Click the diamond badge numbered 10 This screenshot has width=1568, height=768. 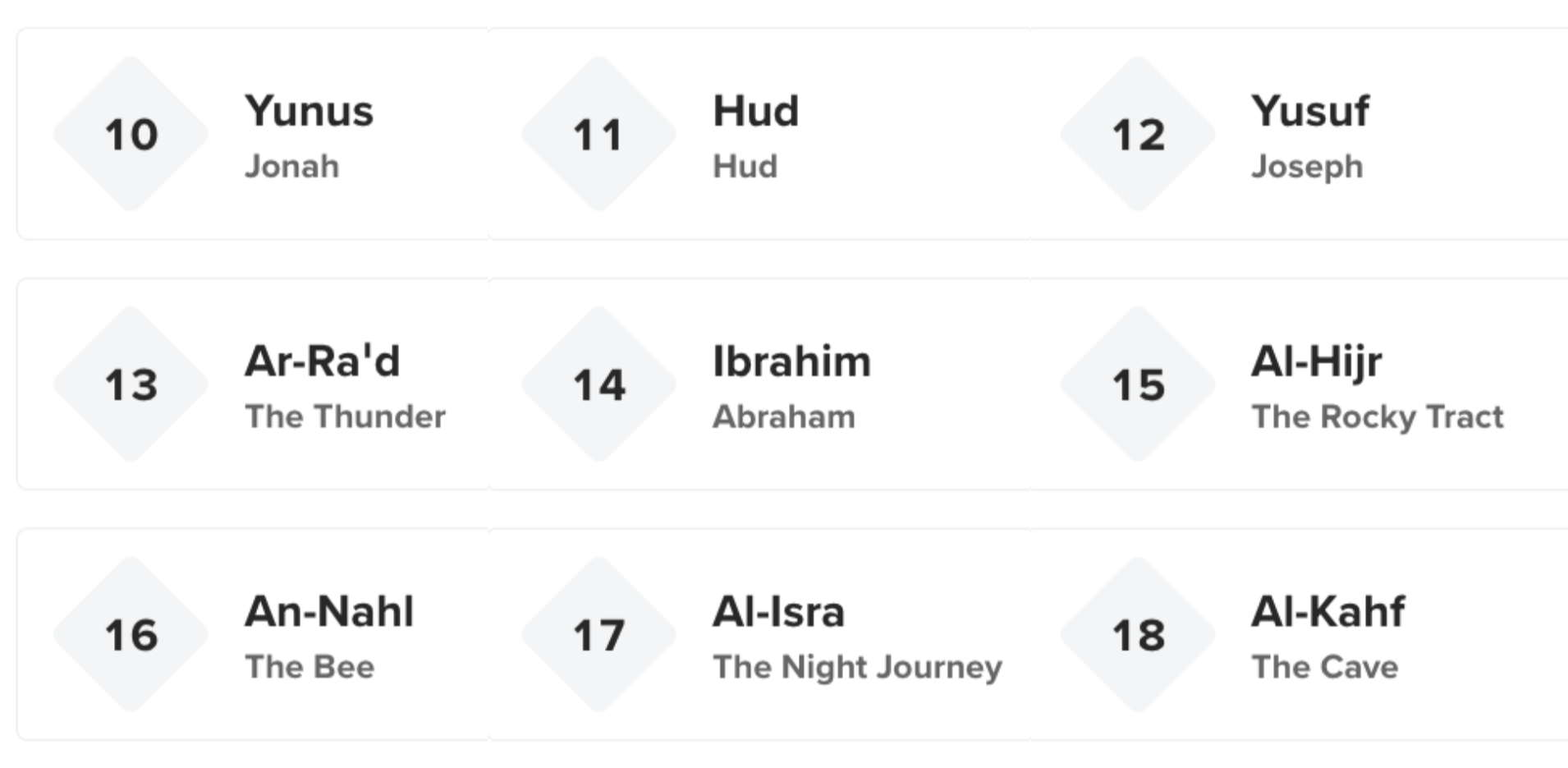pos(131,134)
